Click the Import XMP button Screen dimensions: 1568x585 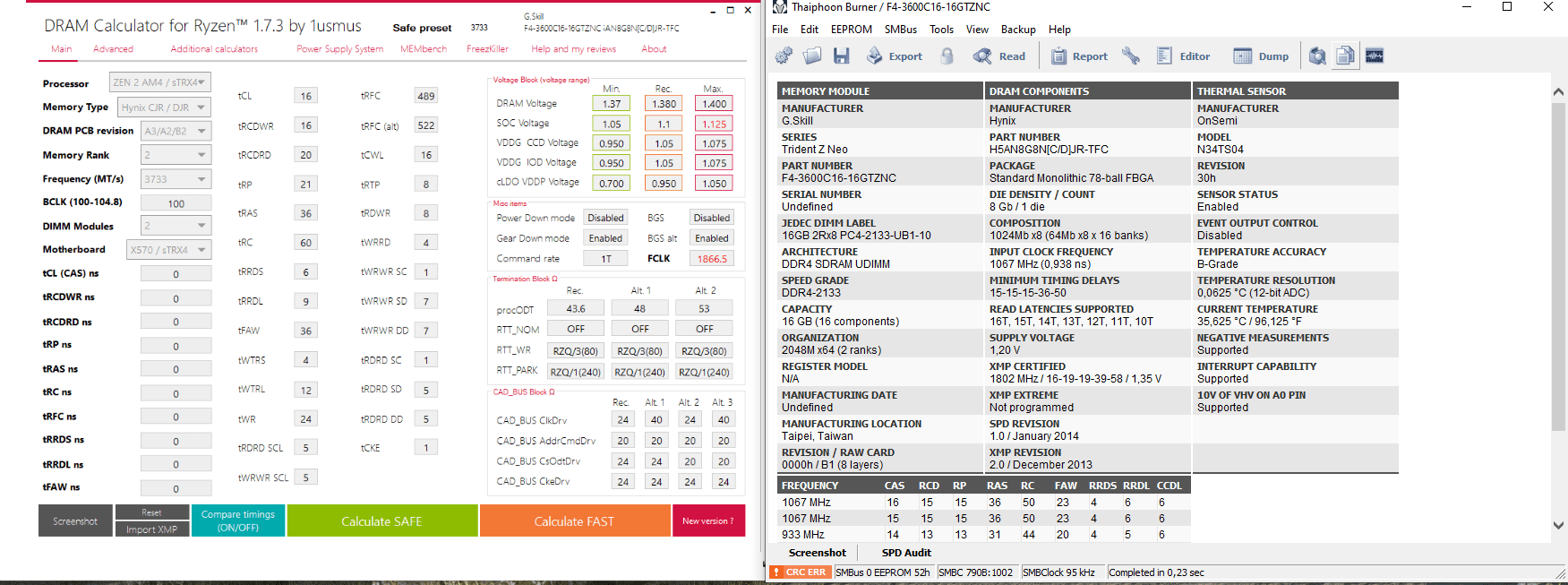pos(152,529)
